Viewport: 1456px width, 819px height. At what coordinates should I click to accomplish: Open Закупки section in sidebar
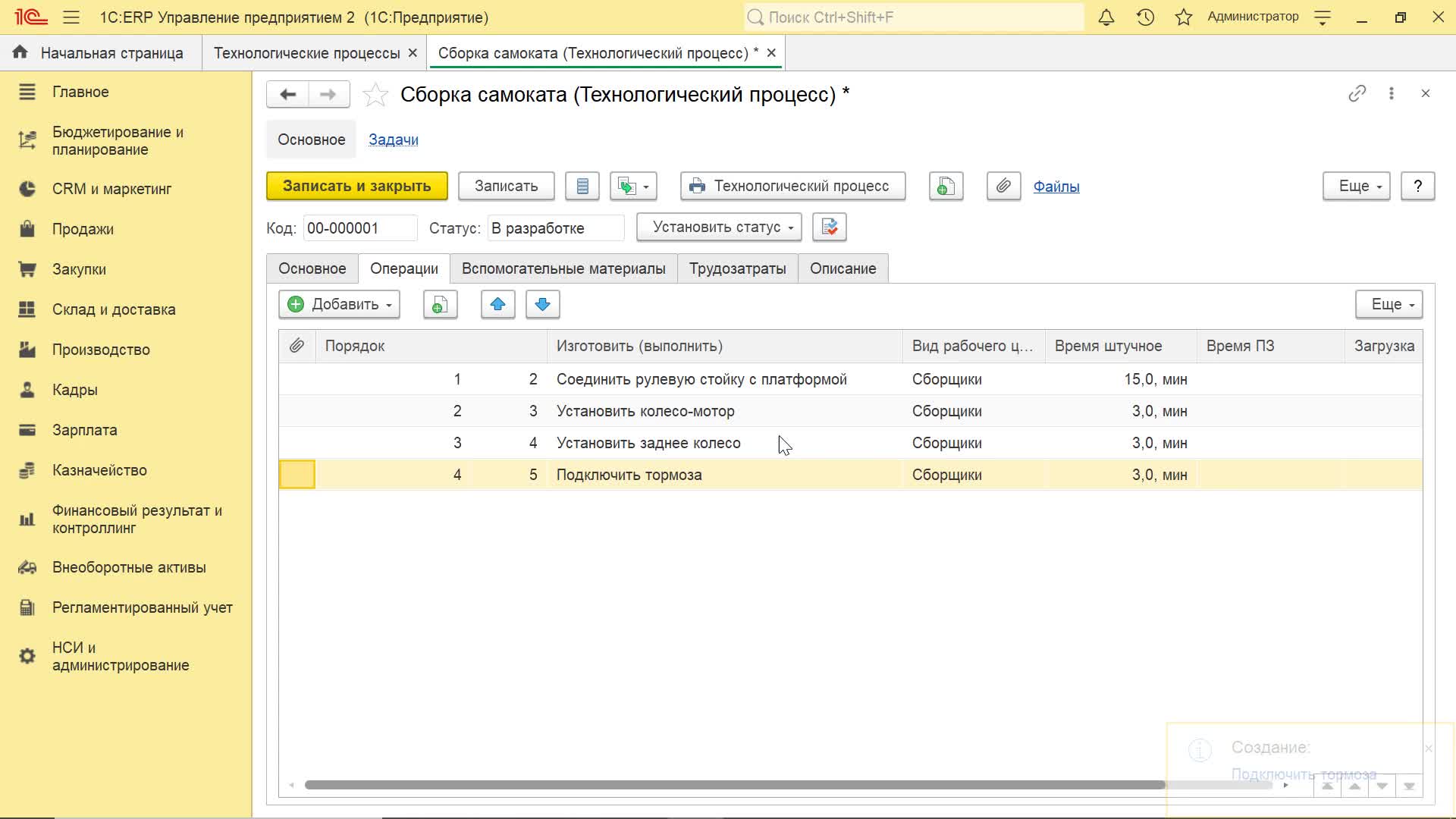(x=79, y=269)
